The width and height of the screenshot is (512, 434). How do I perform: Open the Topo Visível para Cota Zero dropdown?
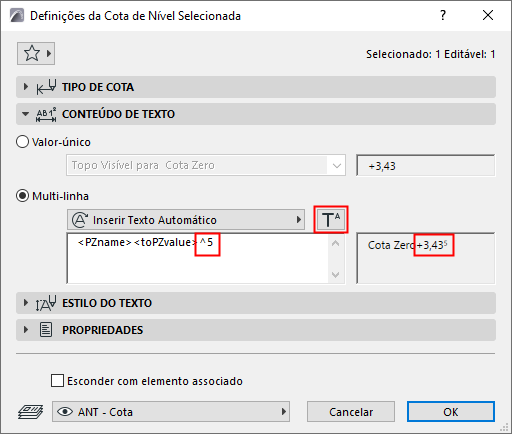point(206,165)
